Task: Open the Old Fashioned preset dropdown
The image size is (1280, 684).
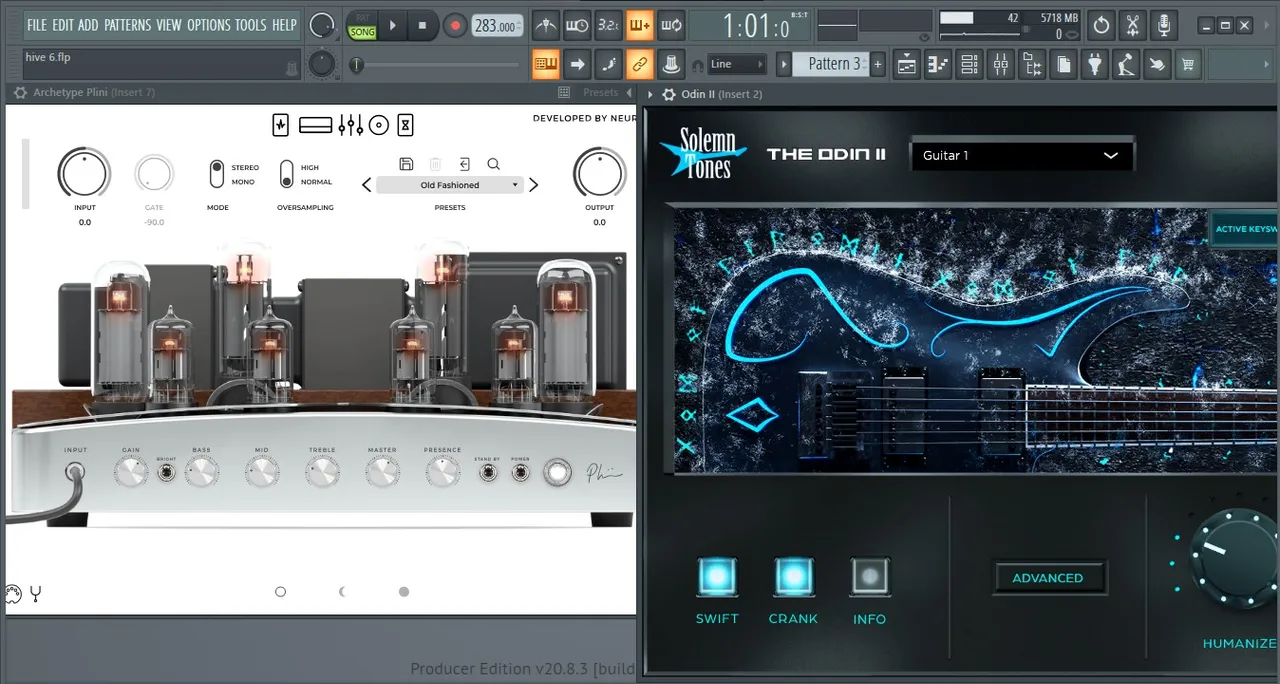Action: (450, 185)
